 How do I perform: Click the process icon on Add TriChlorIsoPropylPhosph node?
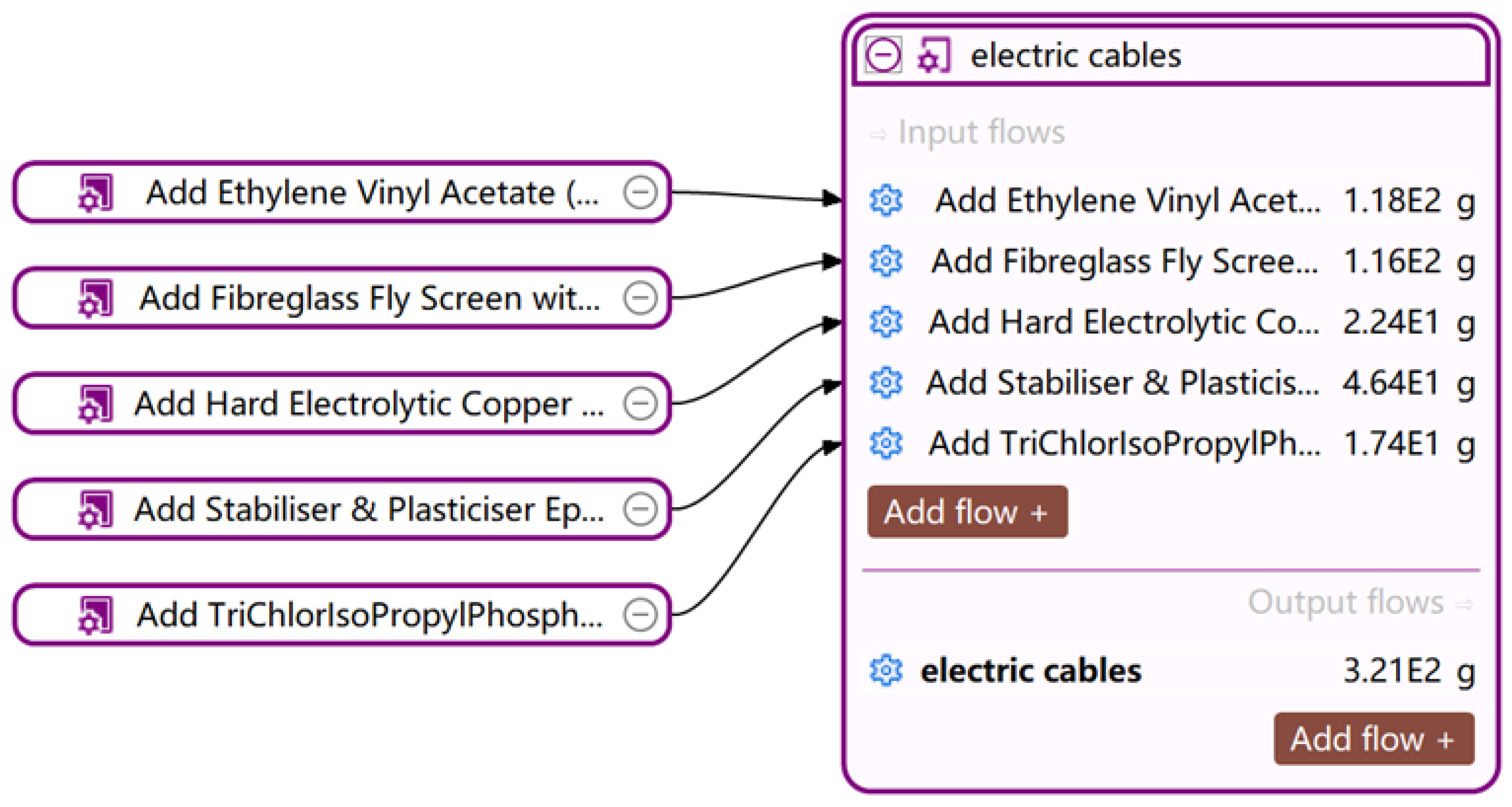(x=96, y=615)
